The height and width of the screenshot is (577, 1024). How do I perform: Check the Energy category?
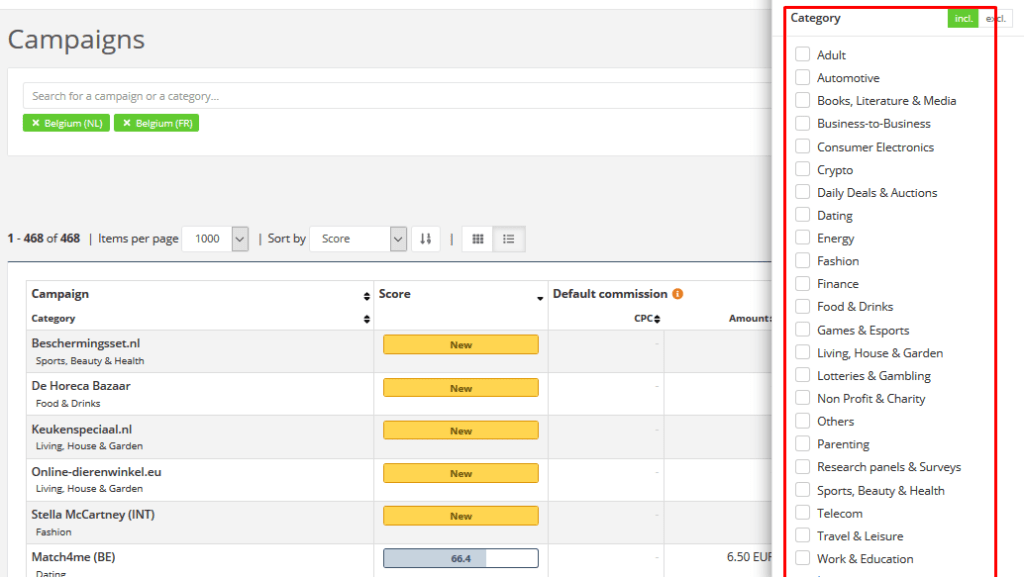803,238
